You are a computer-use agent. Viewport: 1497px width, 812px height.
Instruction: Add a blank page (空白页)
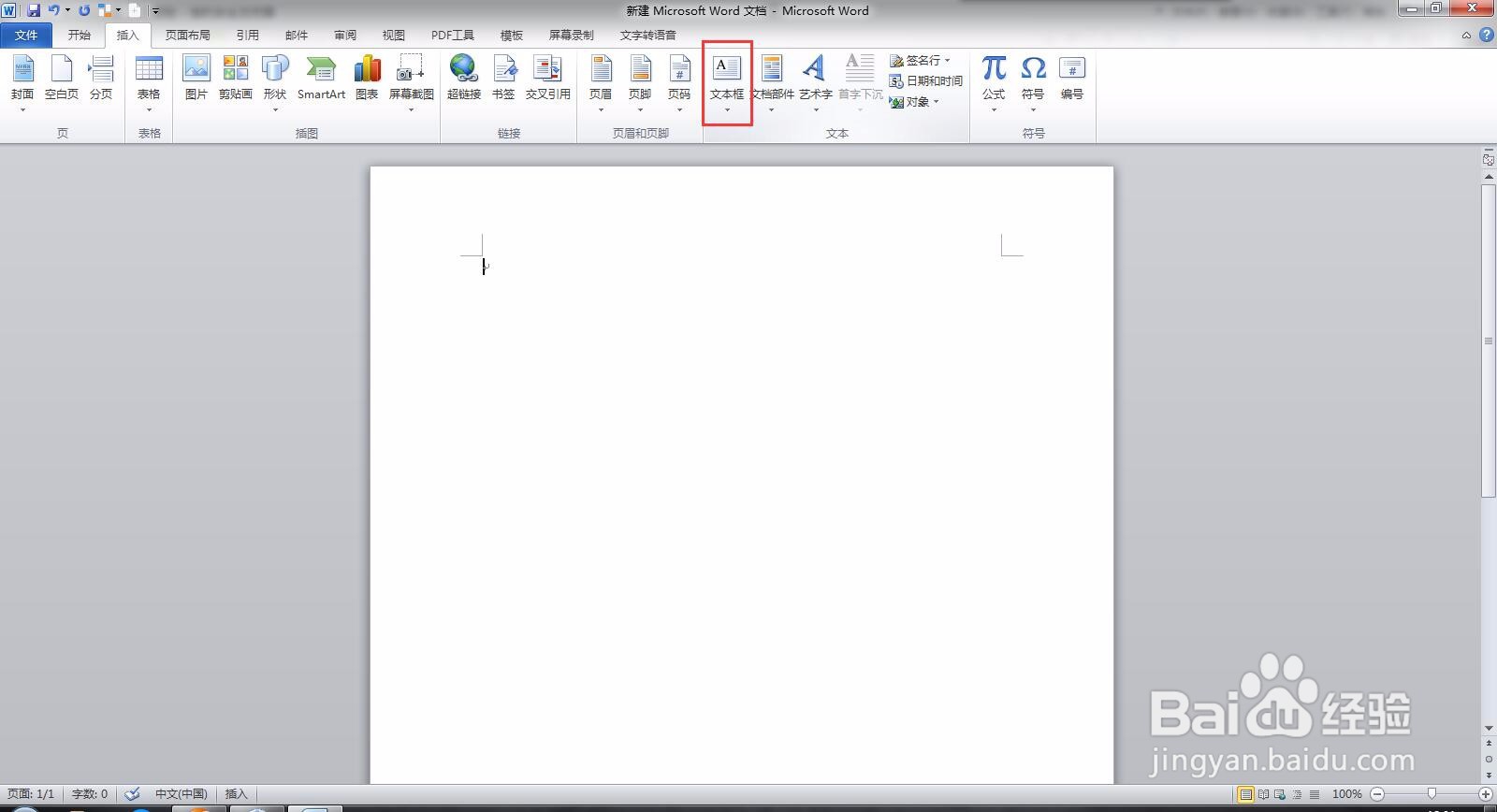(62, 79)
